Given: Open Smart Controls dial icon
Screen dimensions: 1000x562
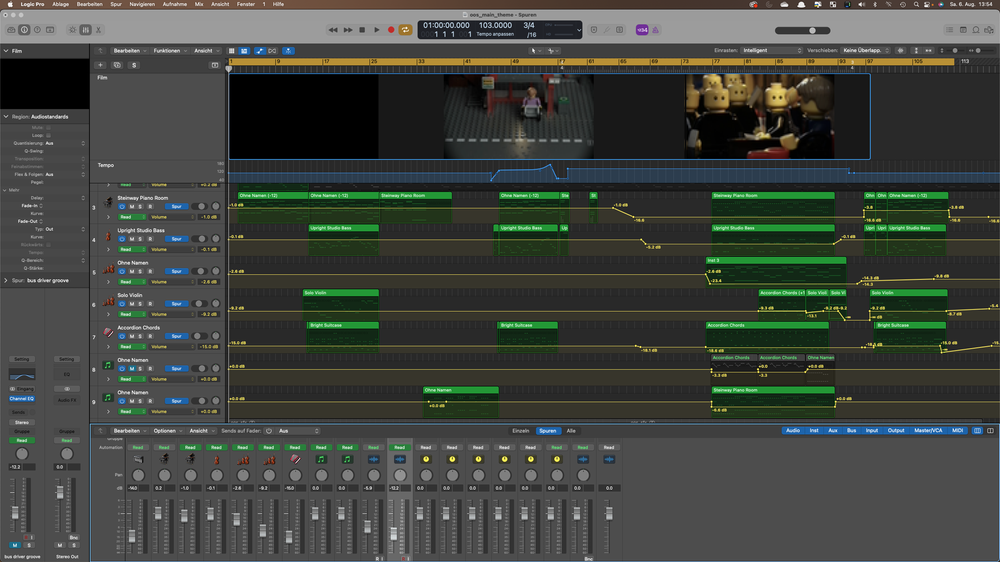Looking at the screenshot, I should (x=72, y=30).
